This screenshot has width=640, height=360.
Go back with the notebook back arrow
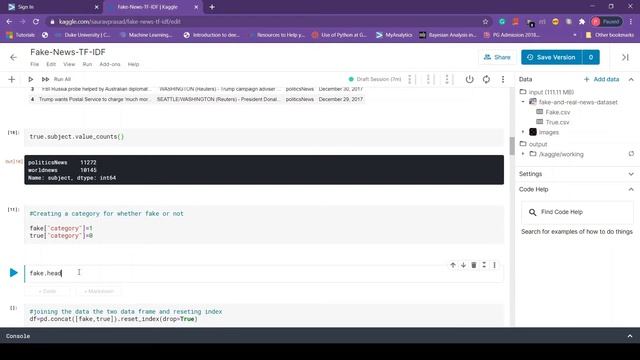click(x=13, y=58)
